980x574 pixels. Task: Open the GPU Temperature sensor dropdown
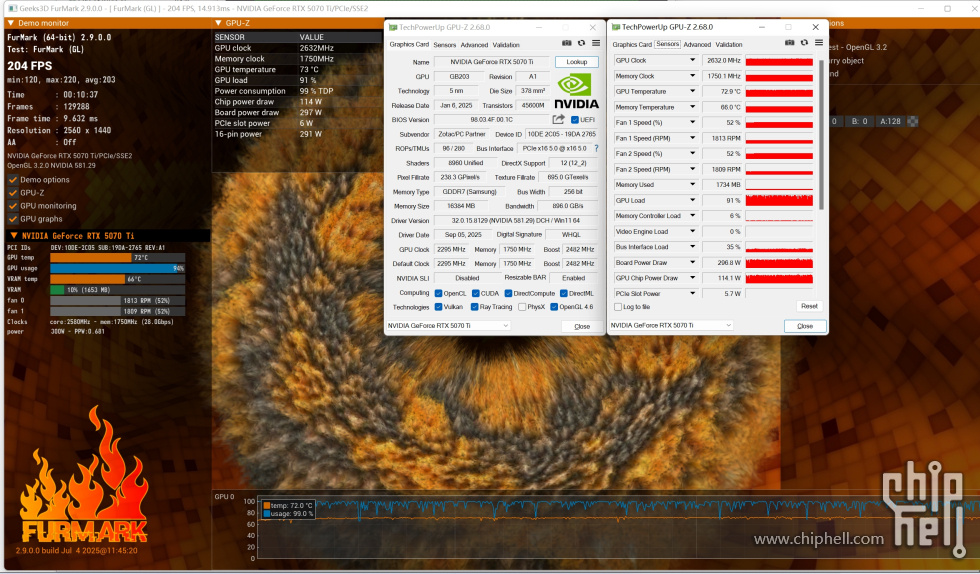click(x=692, y=91)
